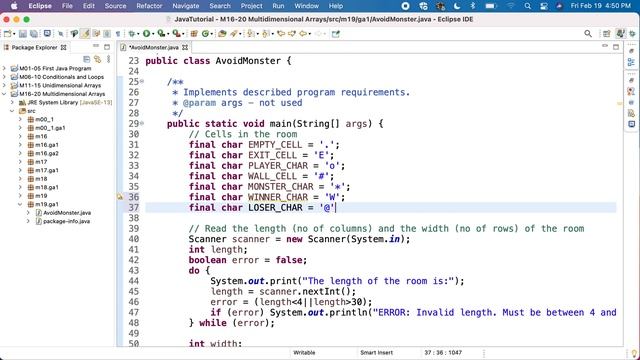This screenshot has width=640, height=360.
Task: Toggle folding of Javadoc at line 25
Action: 142,81
